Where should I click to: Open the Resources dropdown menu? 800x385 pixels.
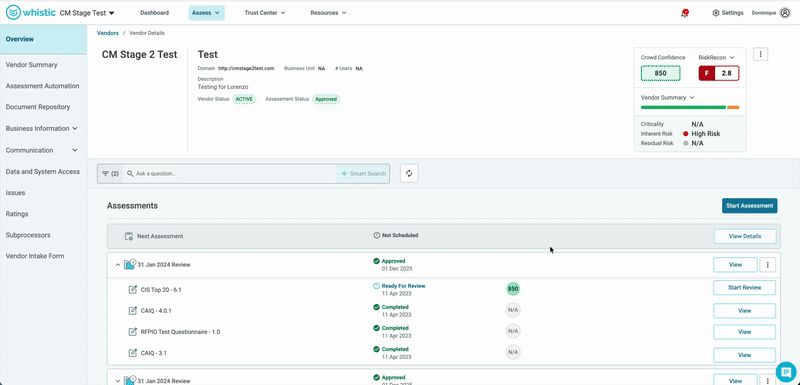tap(328, 13)
